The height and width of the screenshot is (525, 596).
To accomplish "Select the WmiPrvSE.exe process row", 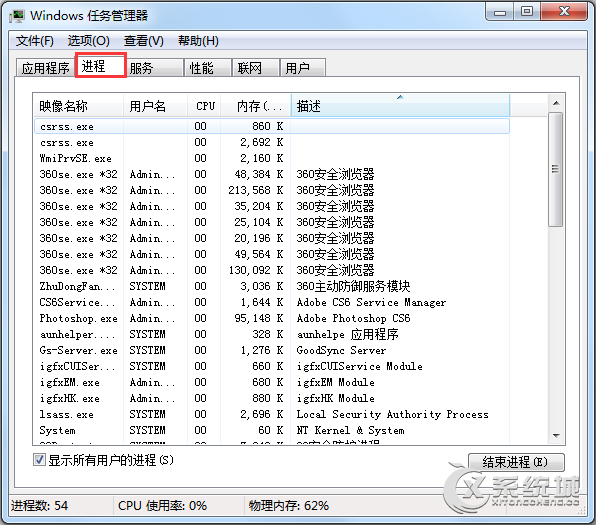I will click(x=272, y=158).
